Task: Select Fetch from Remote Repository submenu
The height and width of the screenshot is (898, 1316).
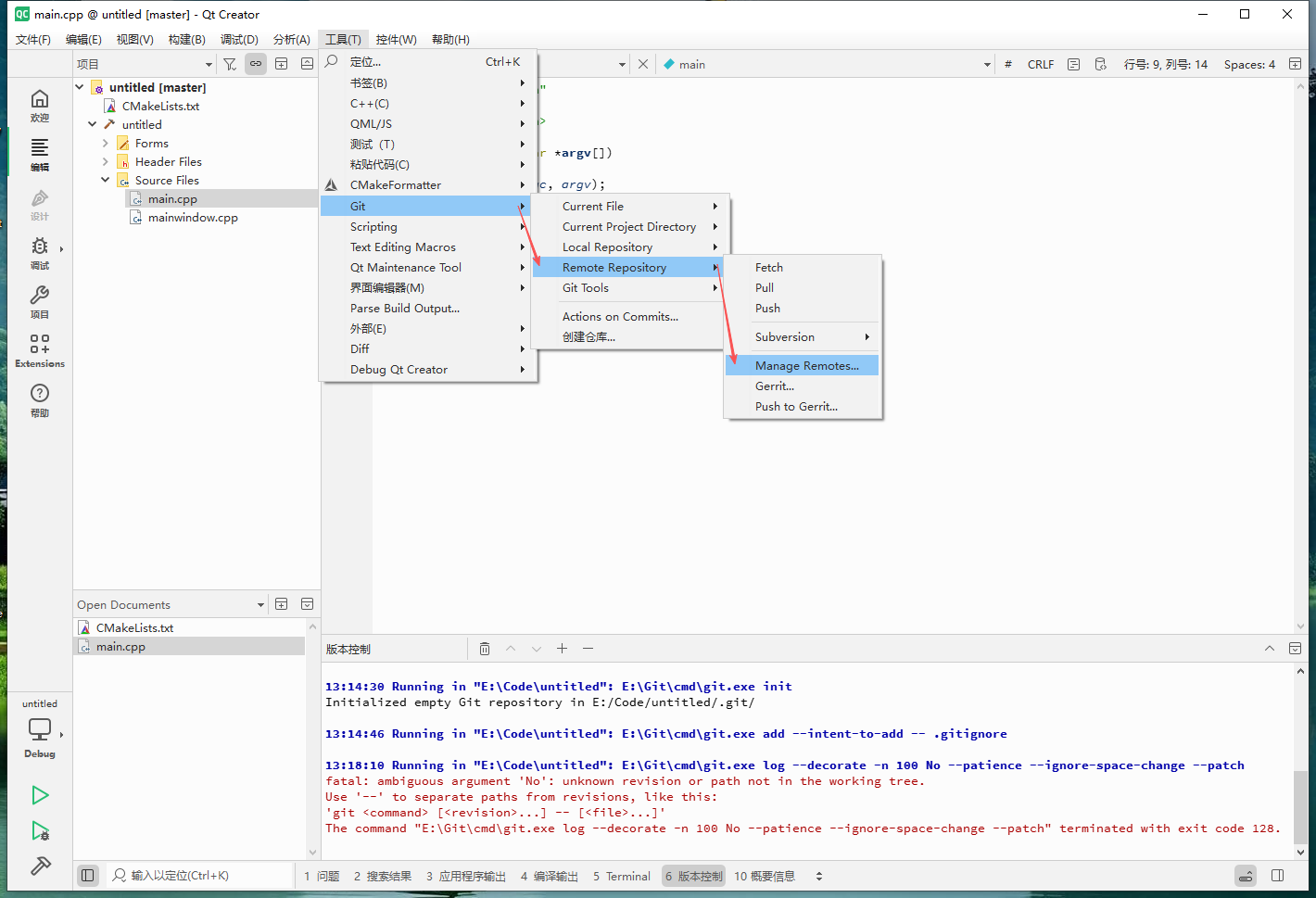Action: pyautogui.click(x=802, y=267)
